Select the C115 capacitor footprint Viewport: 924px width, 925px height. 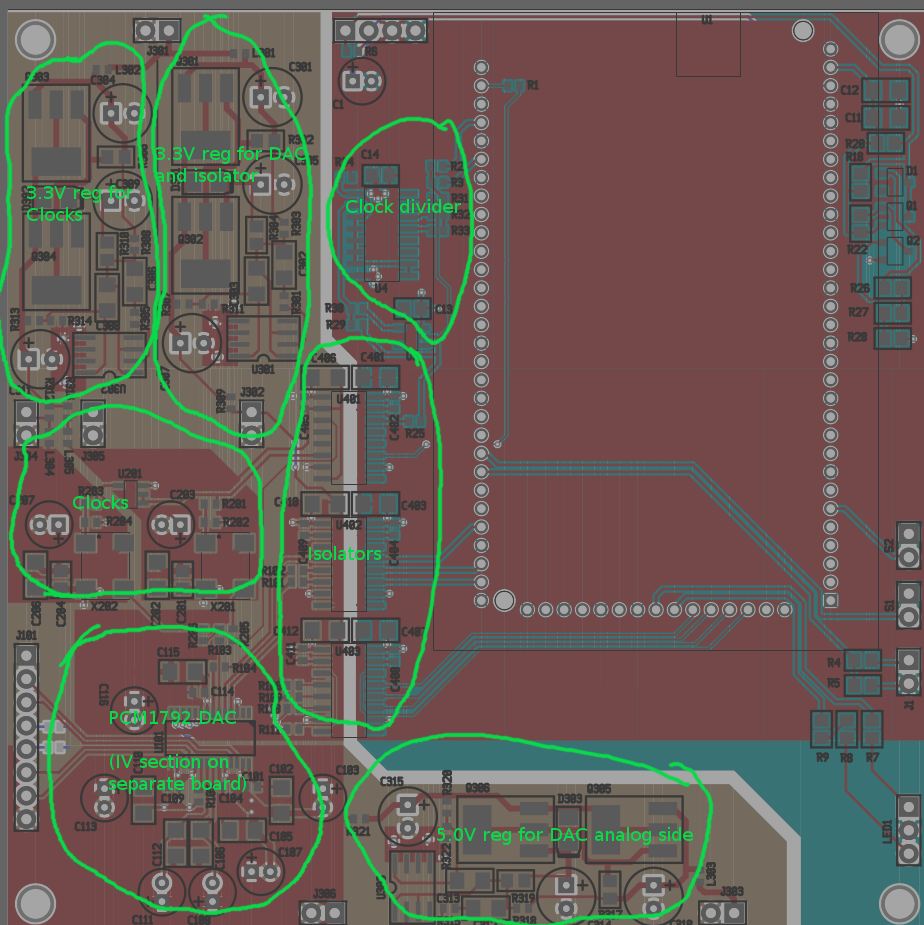(x=182, y=671)
